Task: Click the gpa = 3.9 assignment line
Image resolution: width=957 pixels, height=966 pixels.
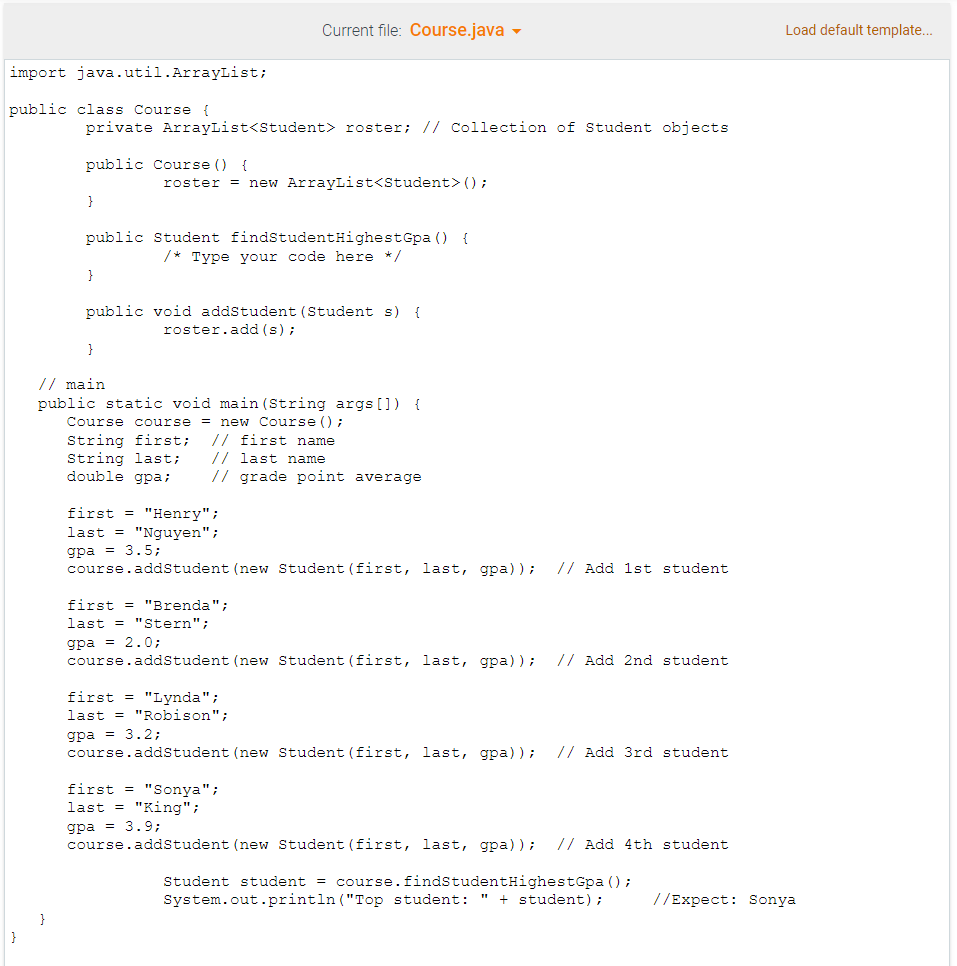Action: (115, 826)
